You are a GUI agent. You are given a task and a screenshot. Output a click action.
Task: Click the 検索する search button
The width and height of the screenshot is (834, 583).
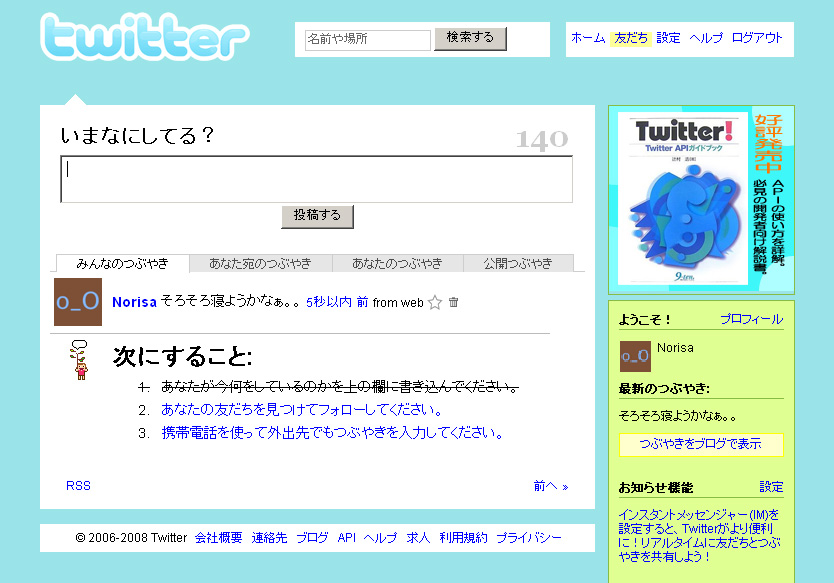click(x=470, y=38)
